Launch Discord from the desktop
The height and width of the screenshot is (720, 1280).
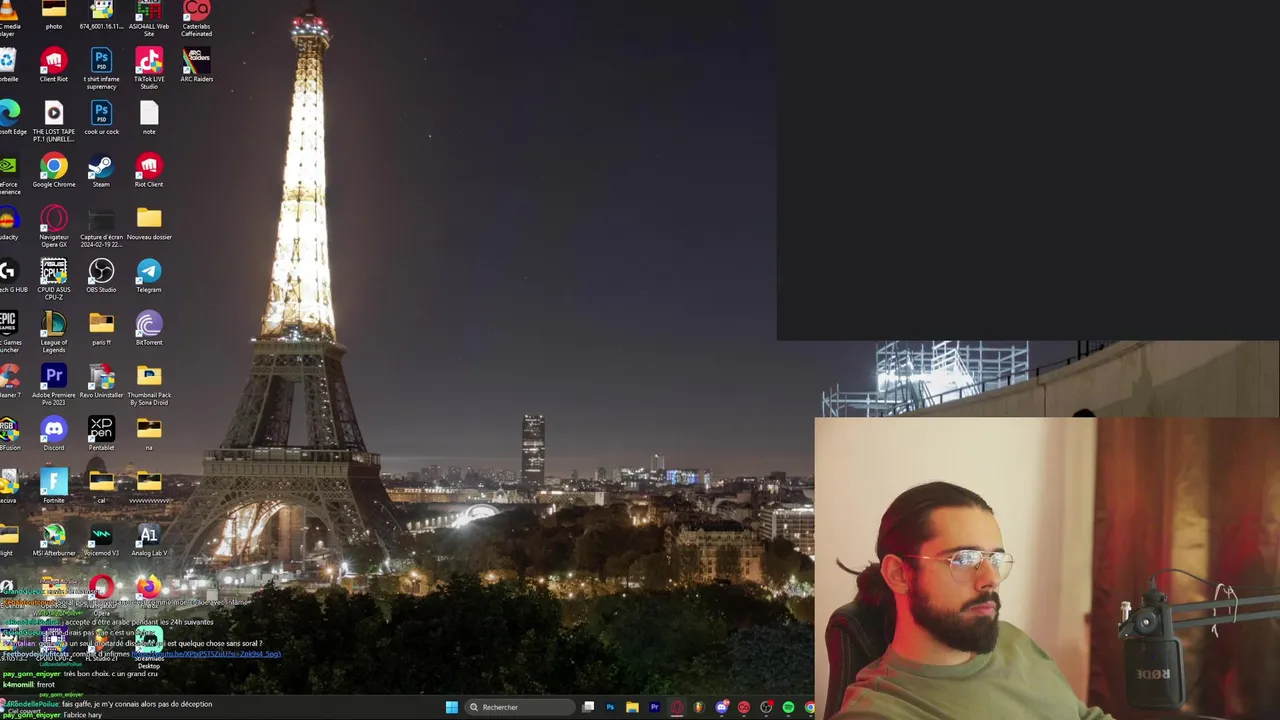point(54,434)
